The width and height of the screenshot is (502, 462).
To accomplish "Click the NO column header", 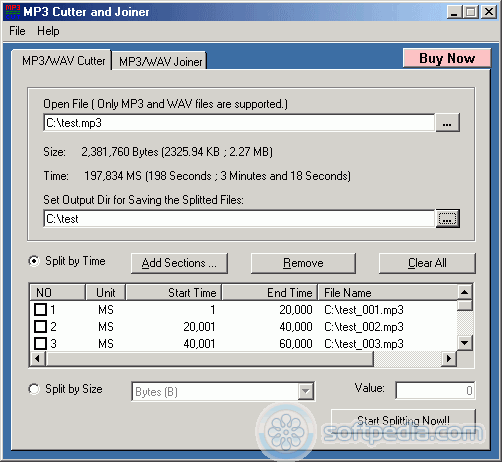I will (x=58, y=293).
